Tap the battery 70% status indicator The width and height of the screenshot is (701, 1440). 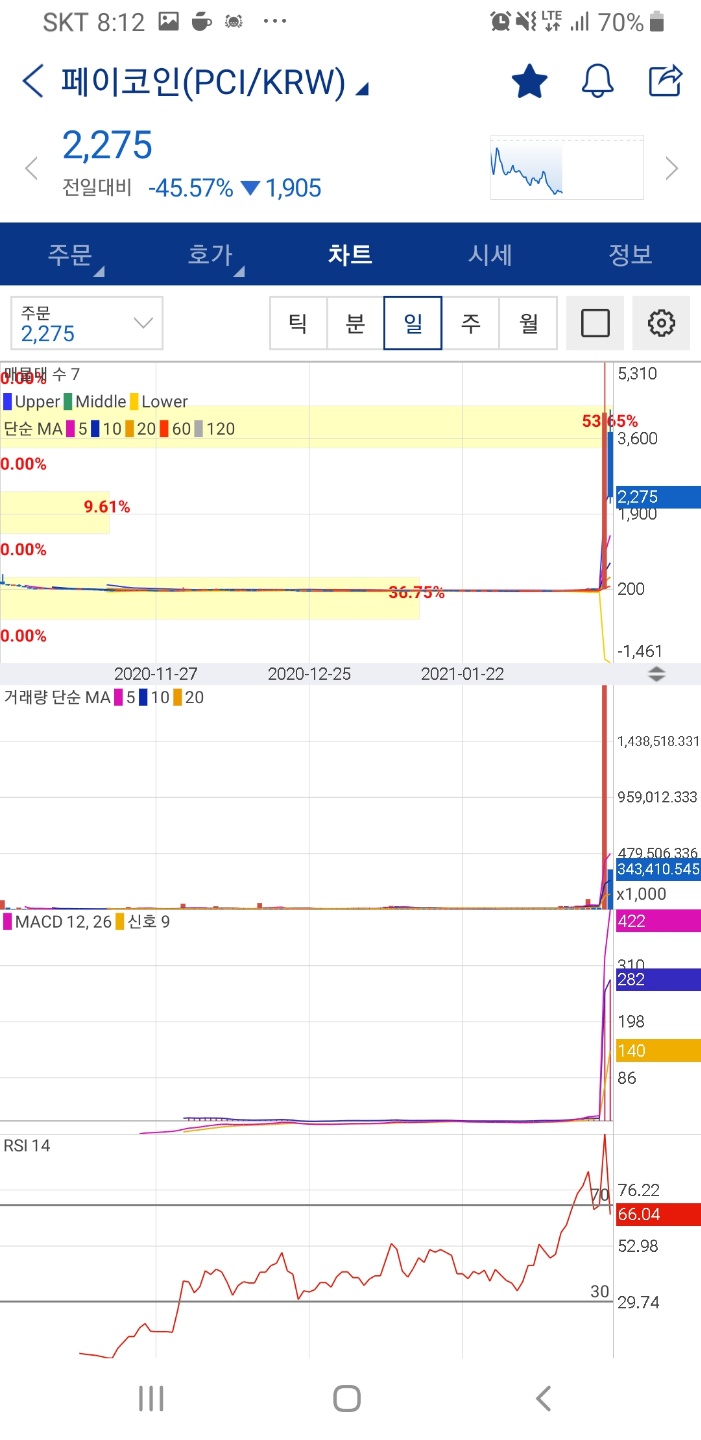pos(632,22)
